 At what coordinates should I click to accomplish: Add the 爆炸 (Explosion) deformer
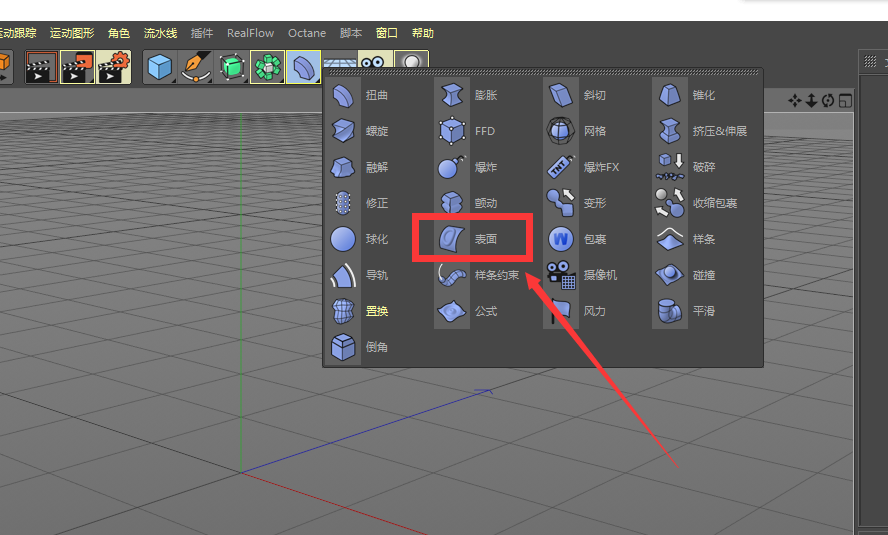pyautogui.click(x=468, y=167)
